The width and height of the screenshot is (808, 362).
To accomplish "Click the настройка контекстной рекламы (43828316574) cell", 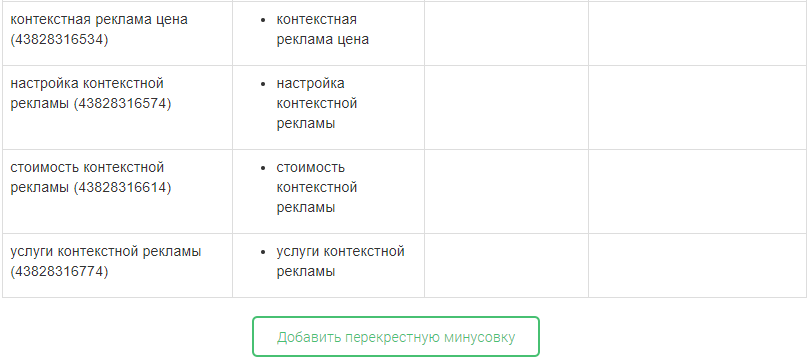I will pos(117,107).
